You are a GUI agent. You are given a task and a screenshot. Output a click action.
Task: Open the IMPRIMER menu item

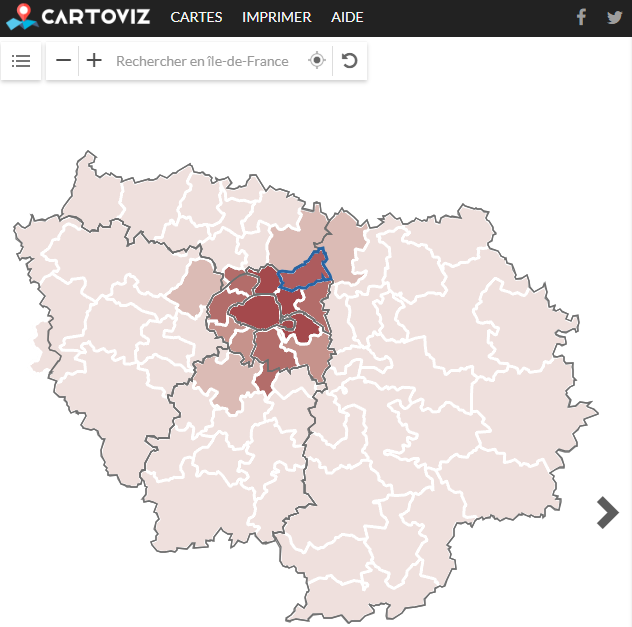pos(276,17)
